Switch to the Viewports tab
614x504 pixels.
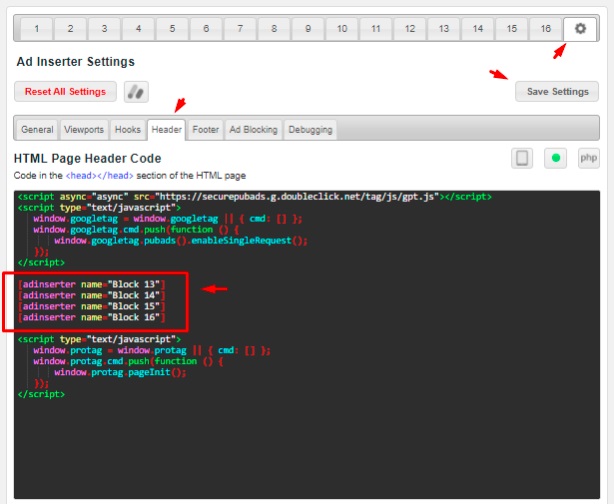pos(84,130)
